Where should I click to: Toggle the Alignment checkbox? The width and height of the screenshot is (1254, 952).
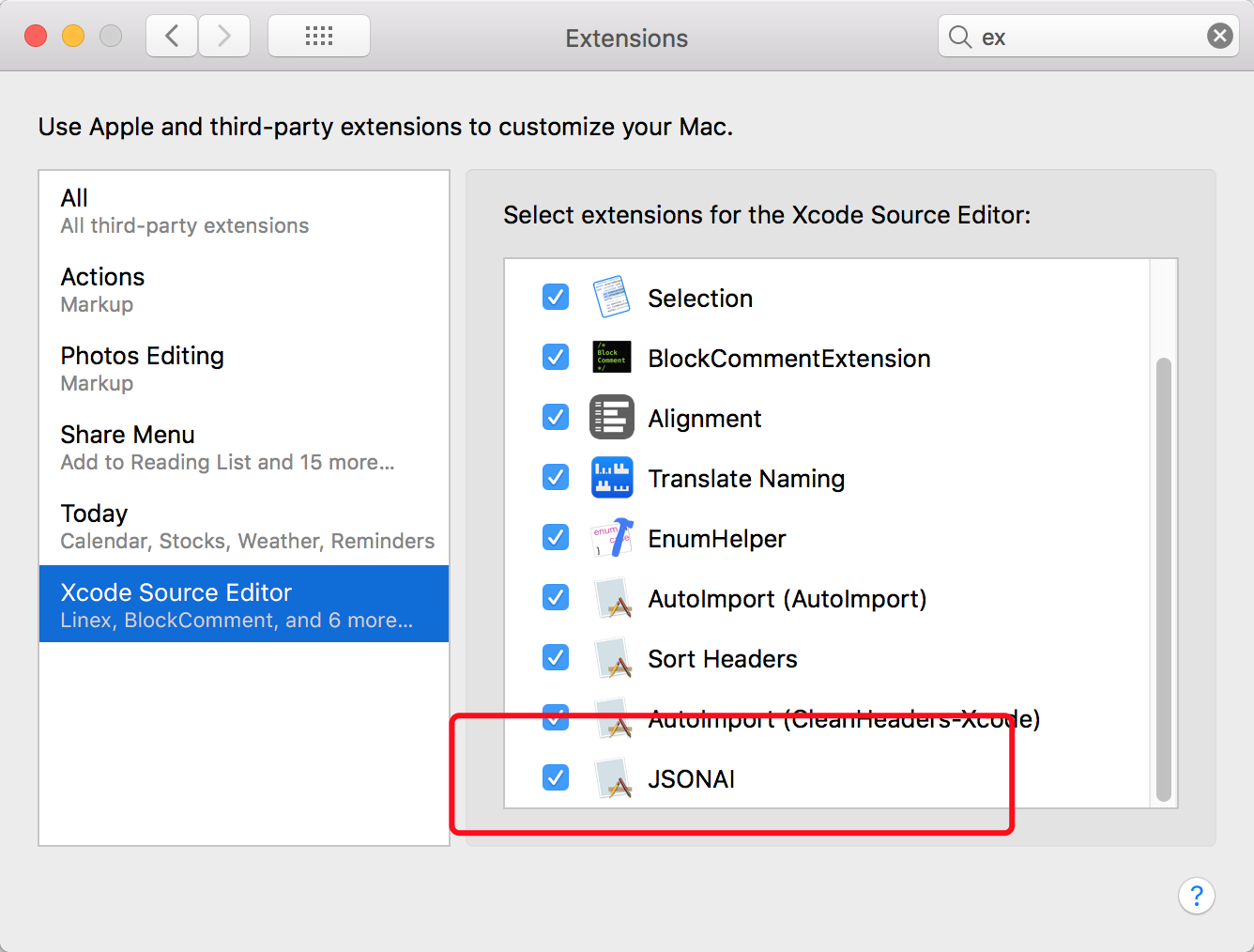(556, 417)
